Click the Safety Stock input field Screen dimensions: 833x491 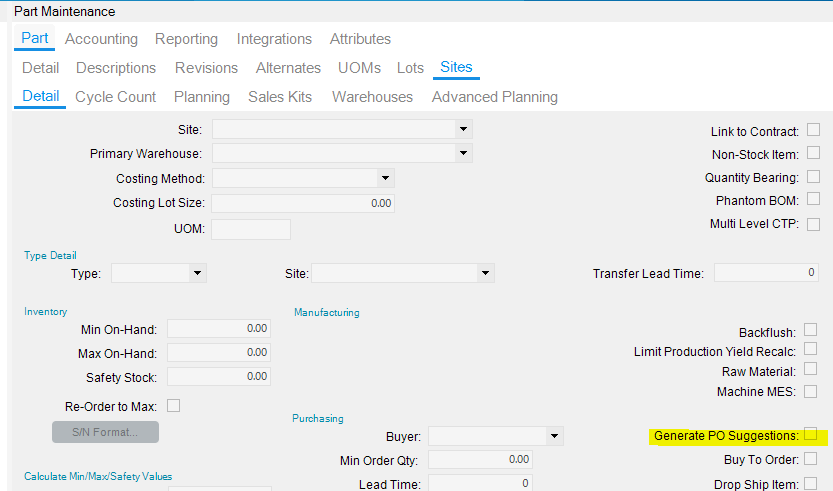(219, 377)
